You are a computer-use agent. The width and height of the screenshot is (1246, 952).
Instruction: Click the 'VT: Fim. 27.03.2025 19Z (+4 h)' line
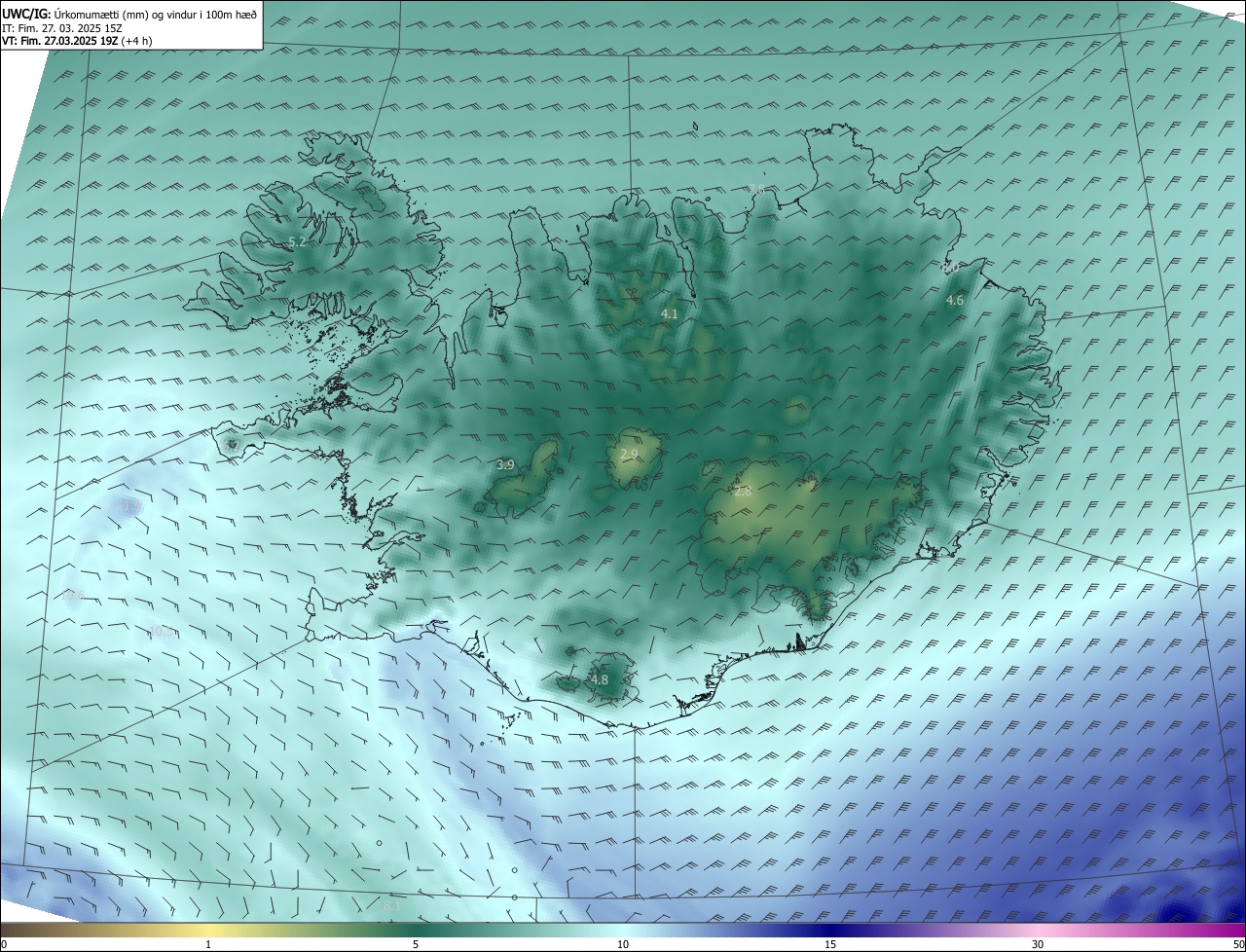(x=77, y=41)
